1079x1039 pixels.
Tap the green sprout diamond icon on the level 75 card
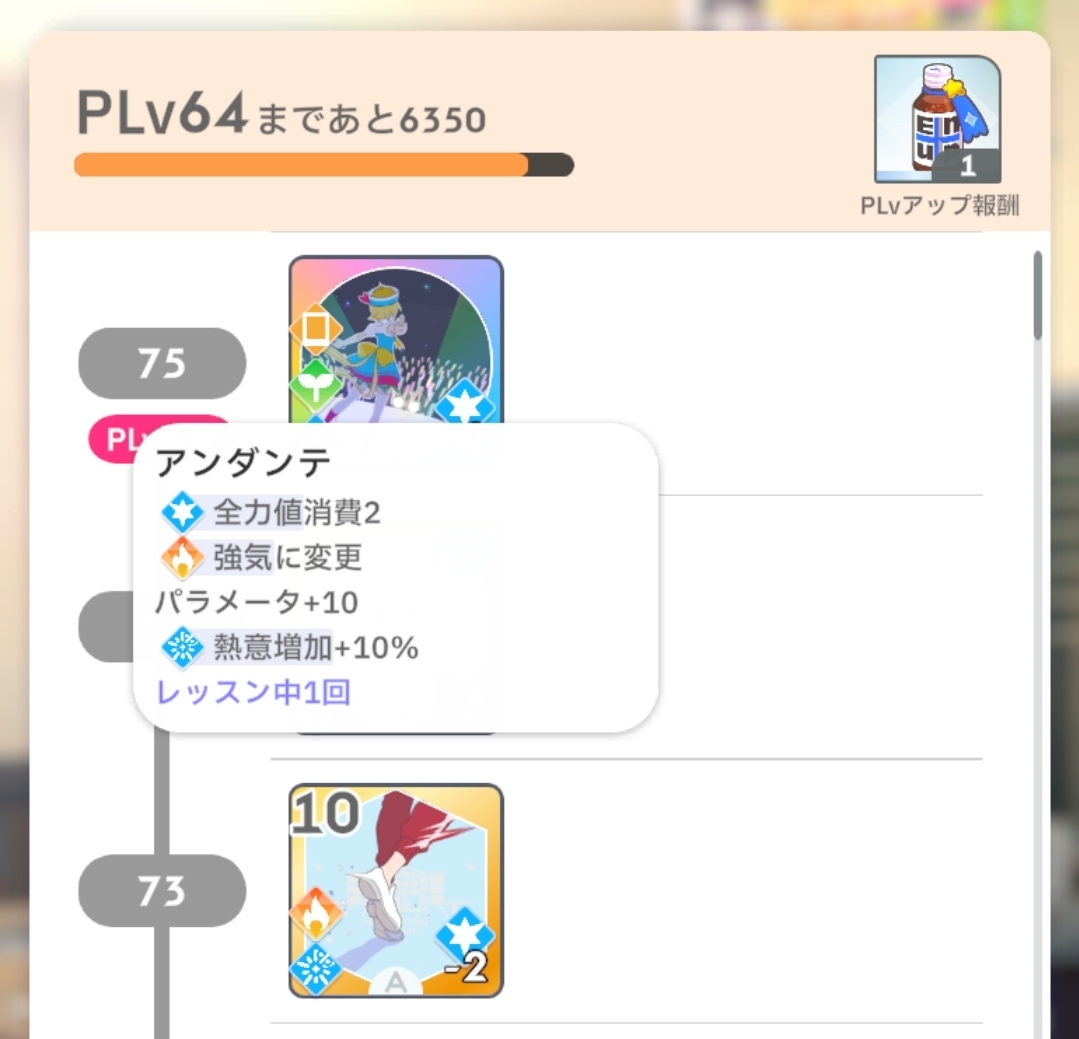point(315,385)
